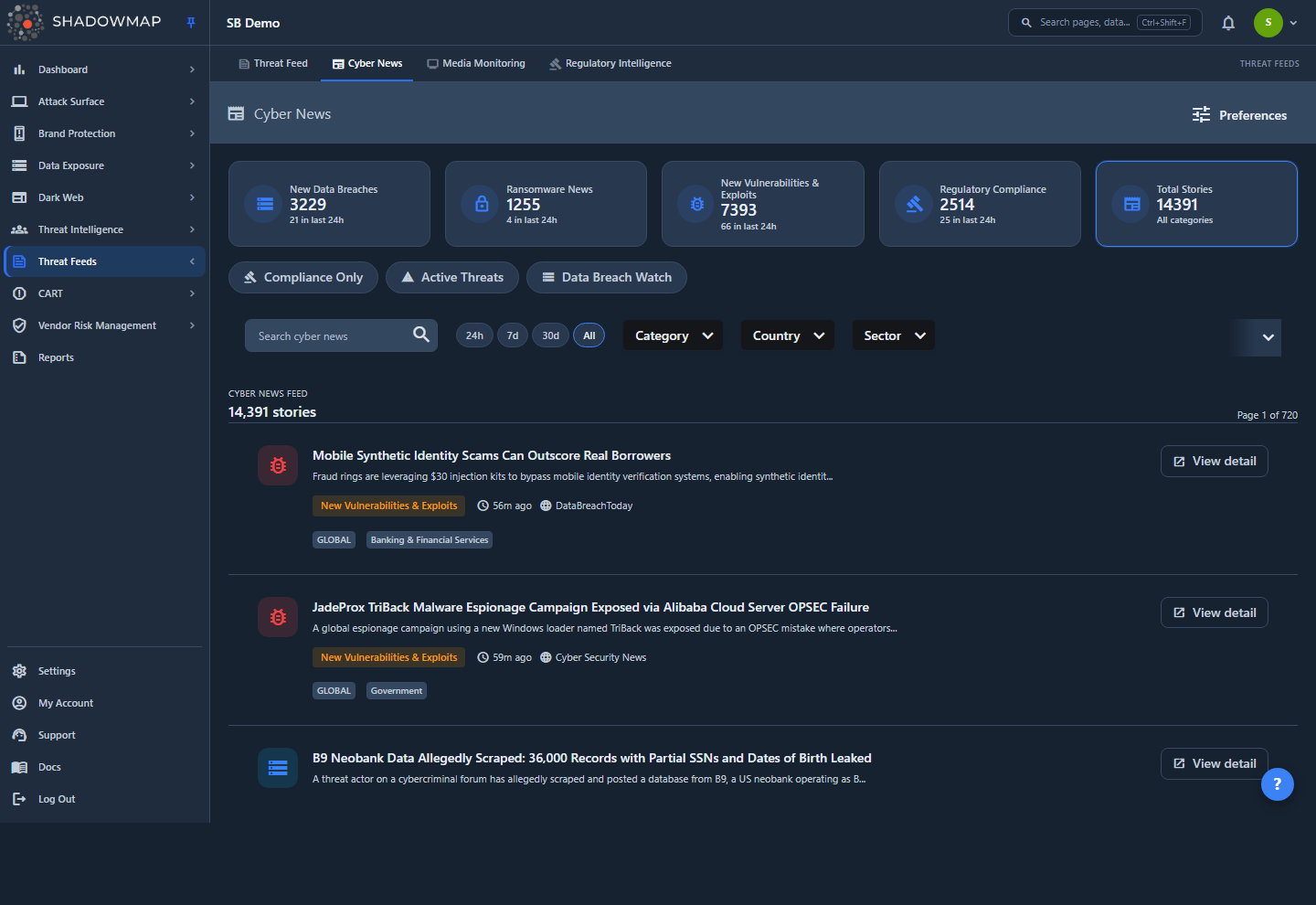Click the Preferences sliders icon

(1201, 114)
